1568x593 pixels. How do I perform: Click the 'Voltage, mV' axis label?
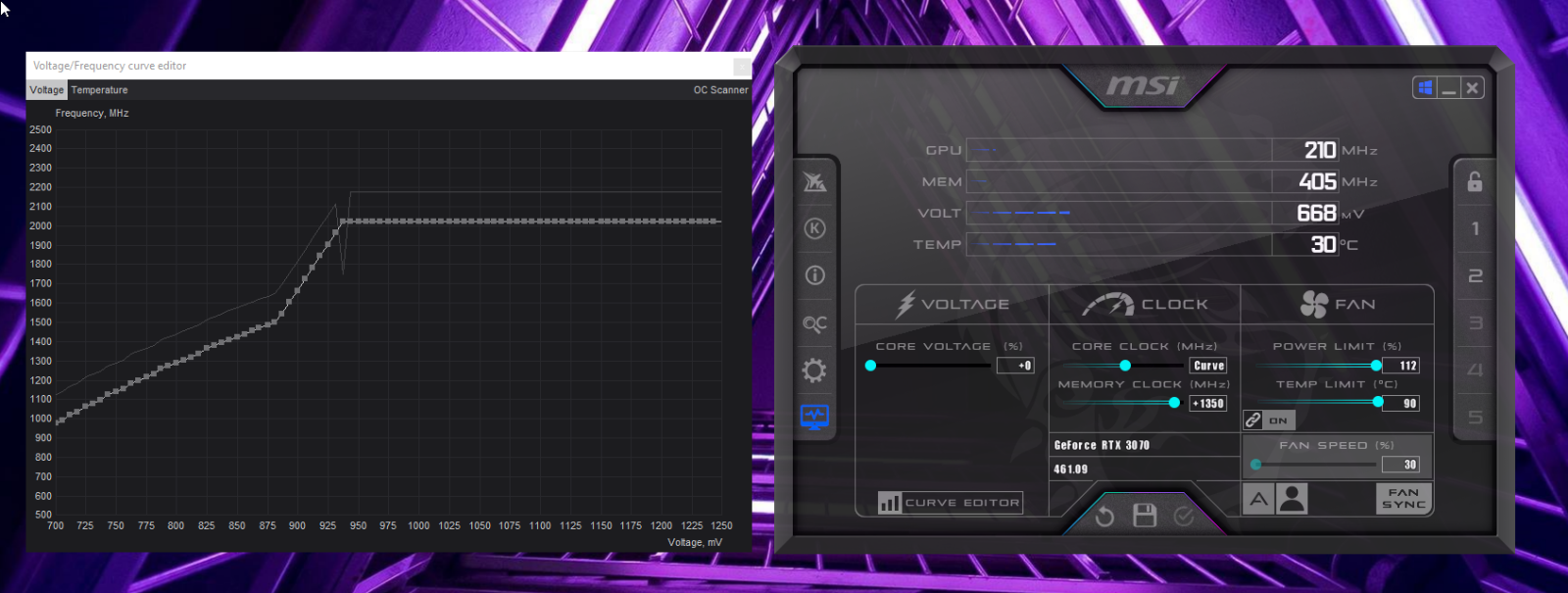695,542
